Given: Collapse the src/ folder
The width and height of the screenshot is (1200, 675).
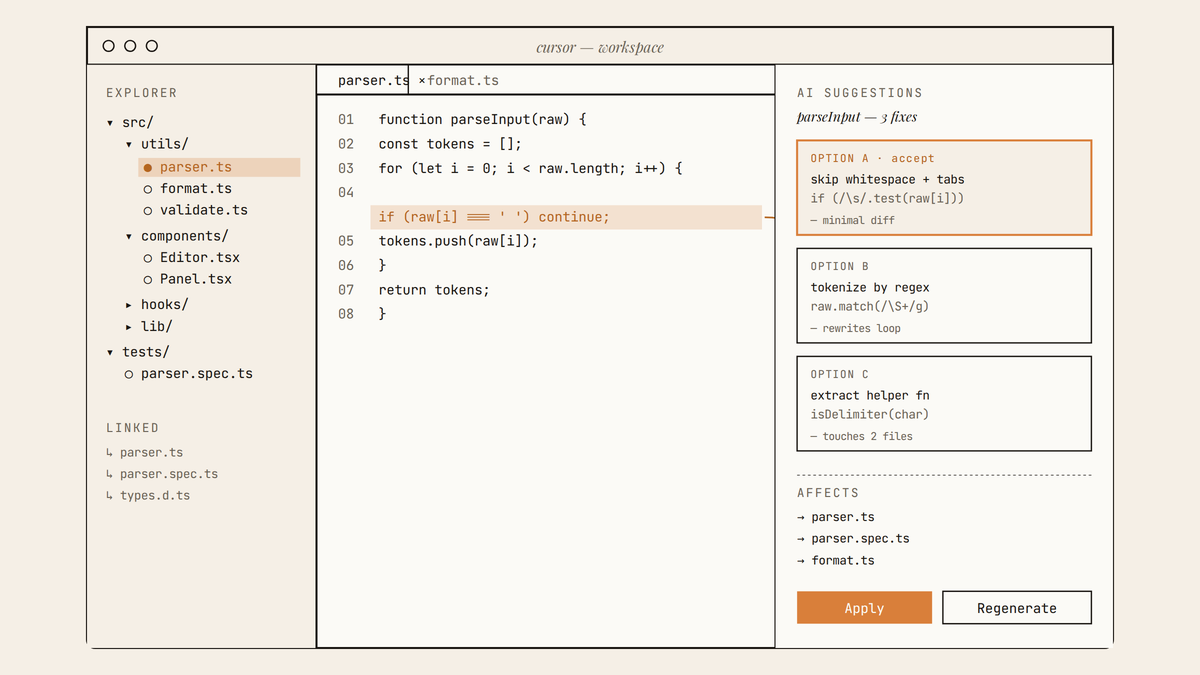Looking at the screenshot, I should 130,123.
